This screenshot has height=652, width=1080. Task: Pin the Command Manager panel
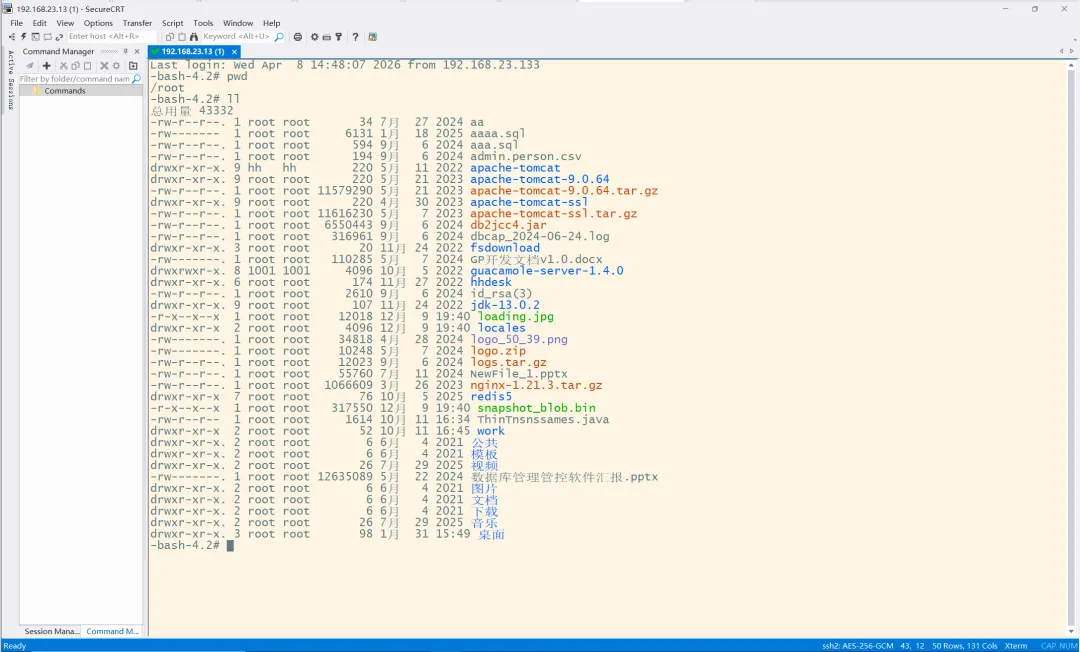click(x=125, y=52)
